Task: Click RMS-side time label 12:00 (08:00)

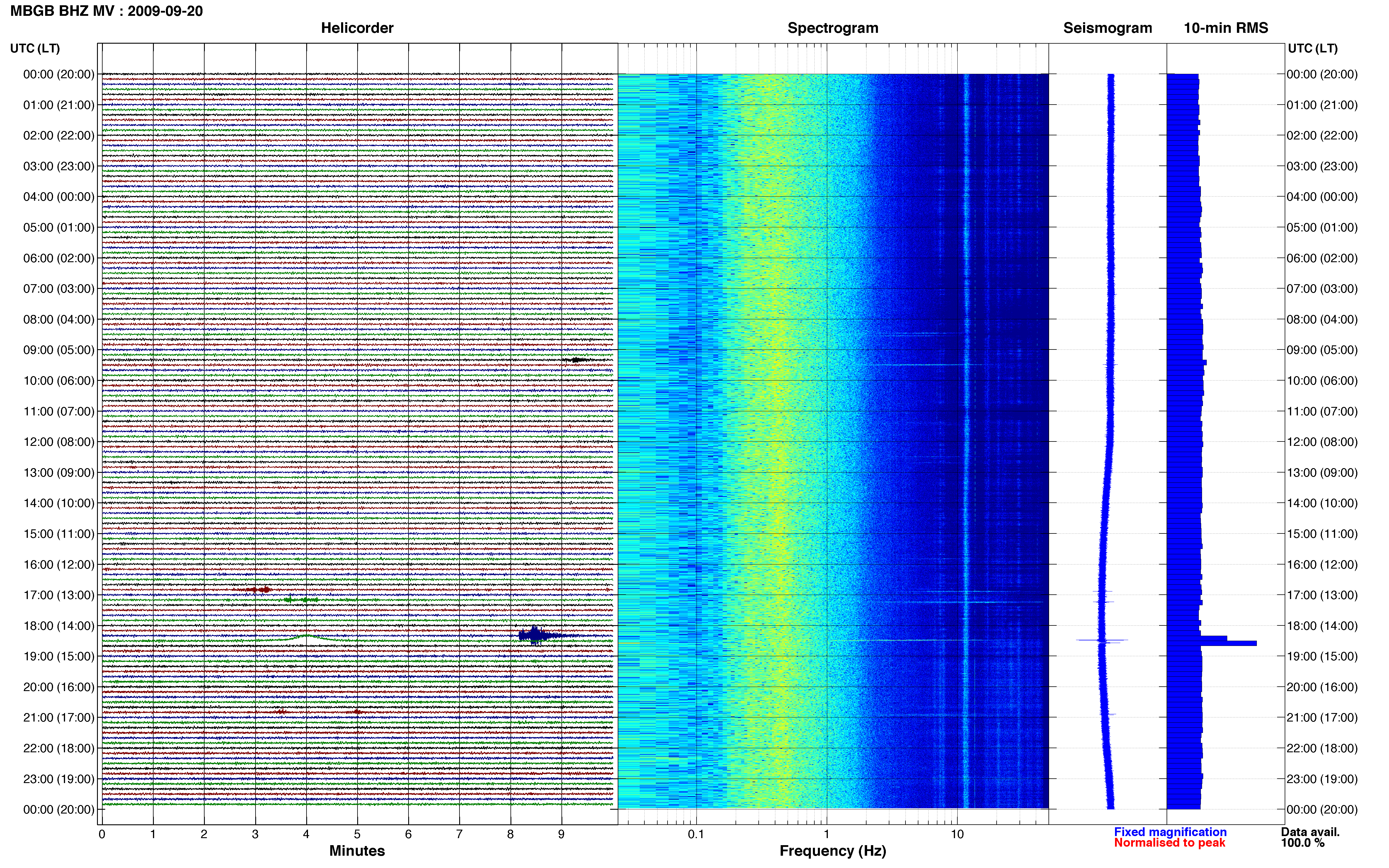Action: click(1322, 442)
